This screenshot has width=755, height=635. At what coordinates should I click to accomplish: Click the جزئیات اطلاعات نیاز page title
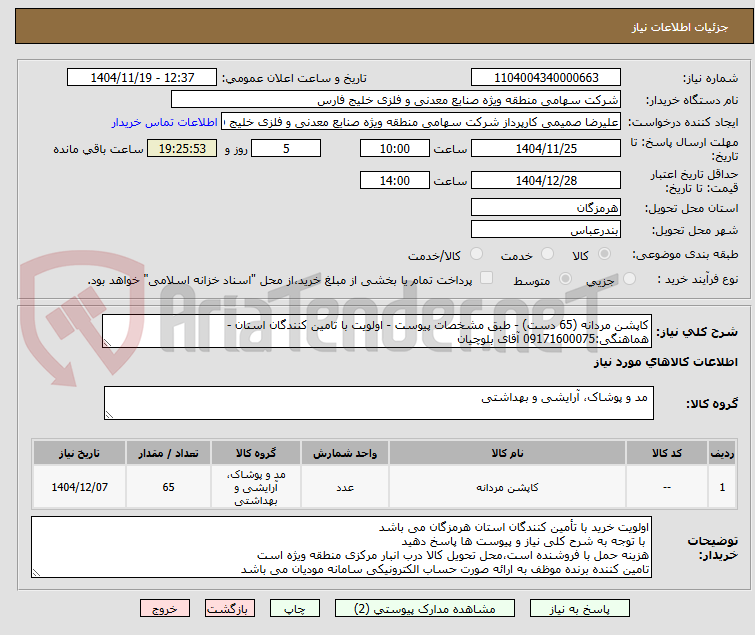click(x=680, y=27)
